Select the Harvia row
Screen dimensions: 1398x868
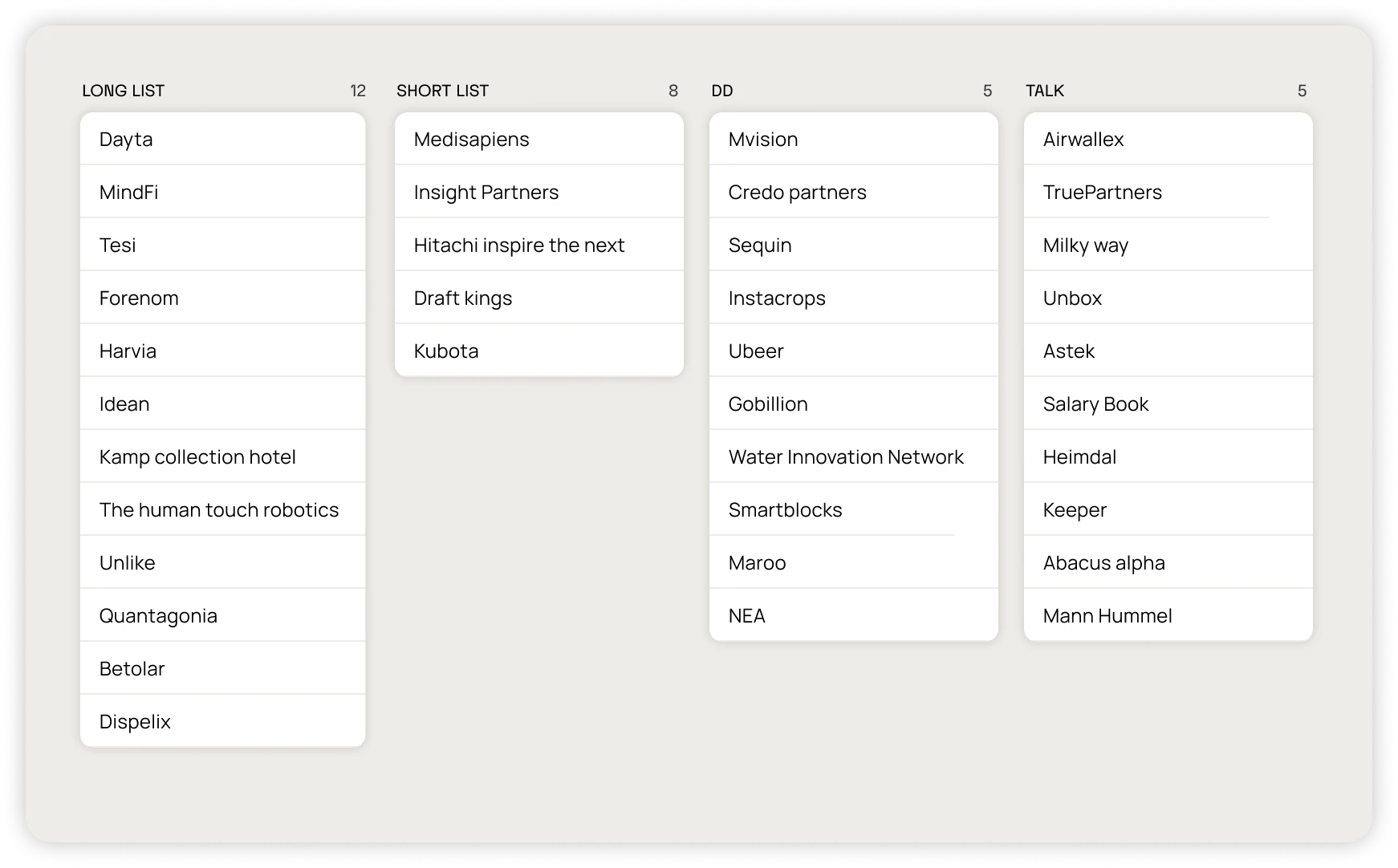222,351
